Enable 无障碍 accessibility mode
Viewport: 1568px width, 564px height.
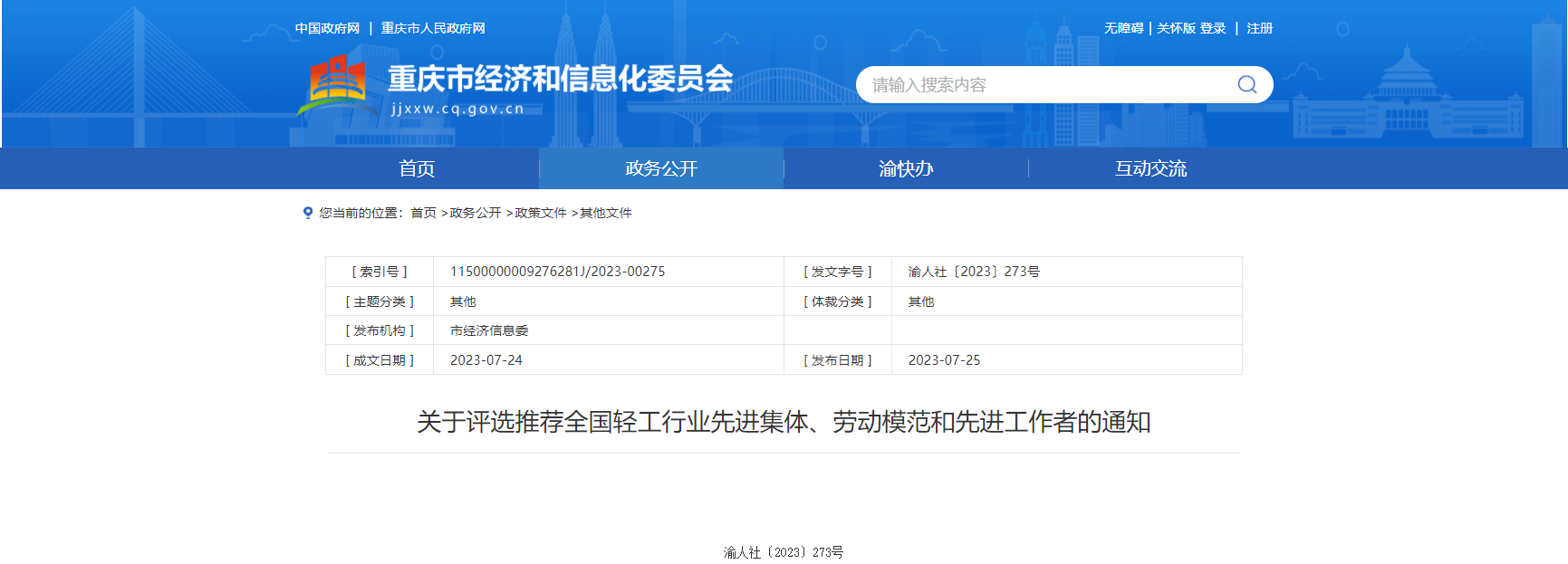[x=1123, y=28]
